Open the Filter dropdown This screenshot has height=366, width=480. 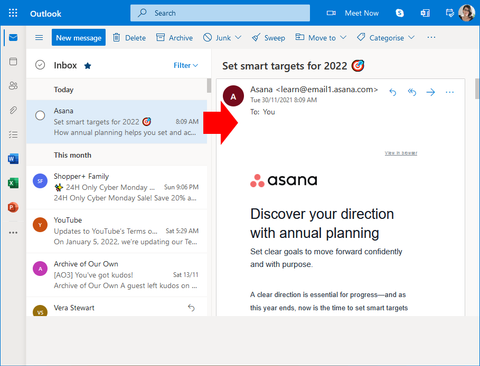[186, 65]
